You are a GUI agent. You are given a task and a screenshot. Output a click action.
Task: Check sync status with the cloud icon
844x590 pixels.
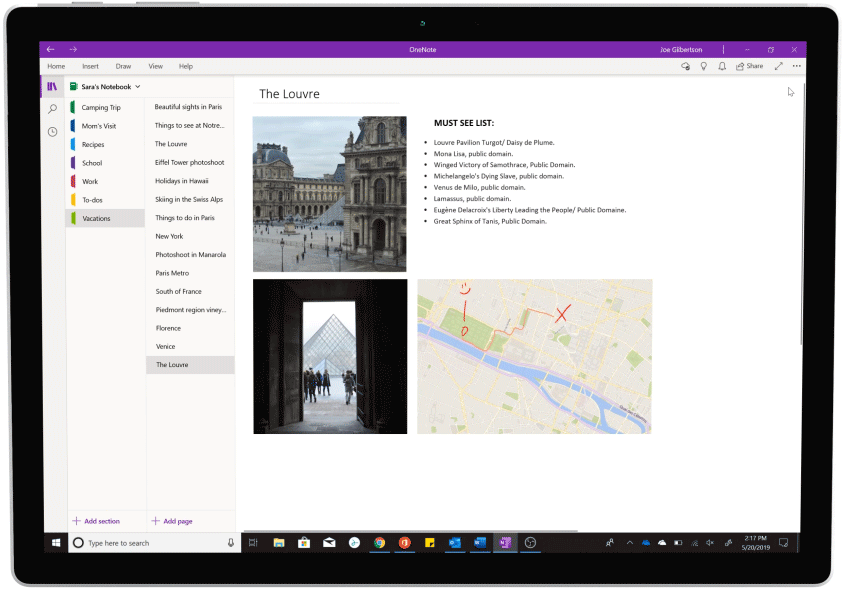point(686,65)
